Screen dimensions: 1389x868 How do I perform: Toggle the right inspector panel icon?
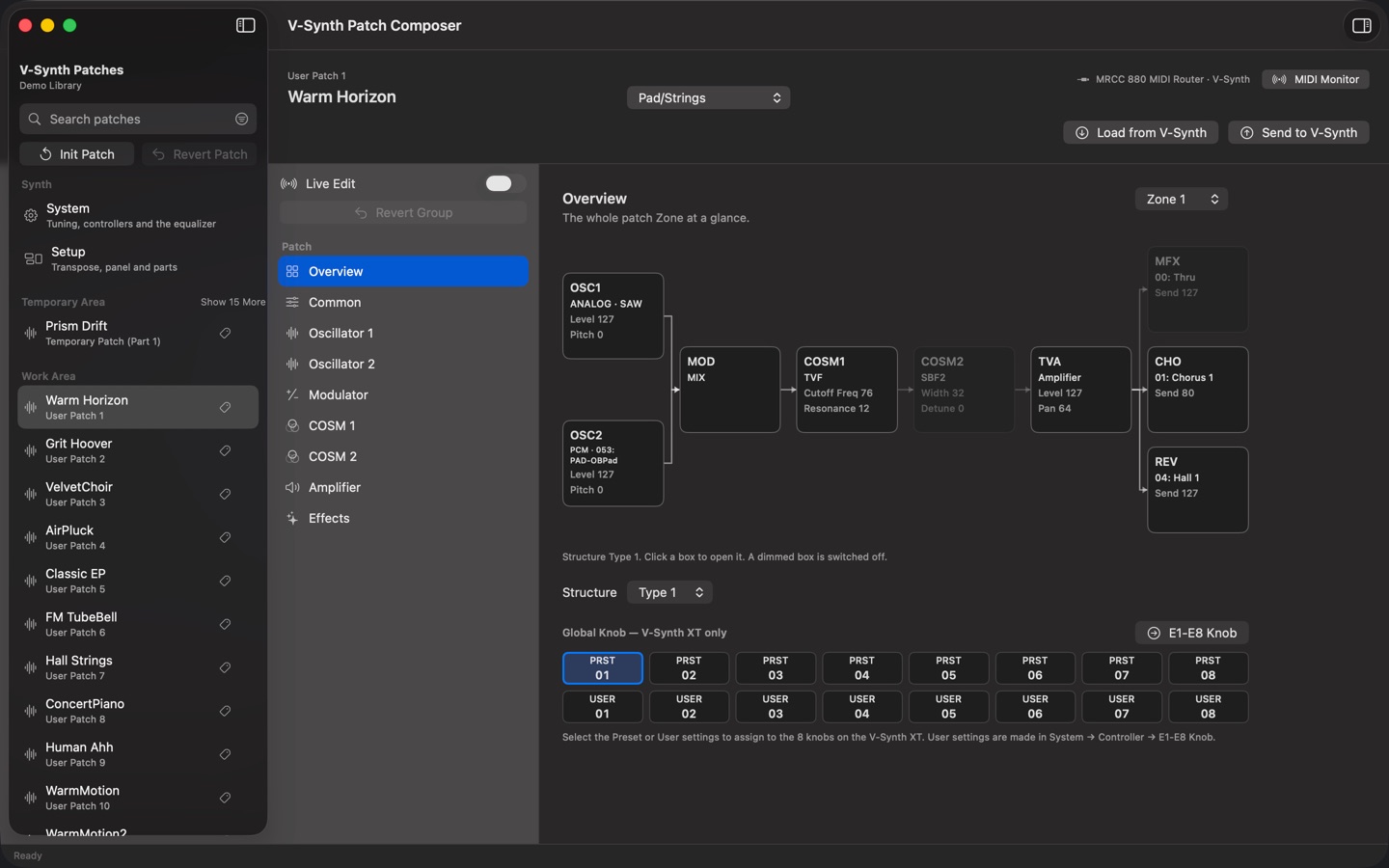[1362, 26]
